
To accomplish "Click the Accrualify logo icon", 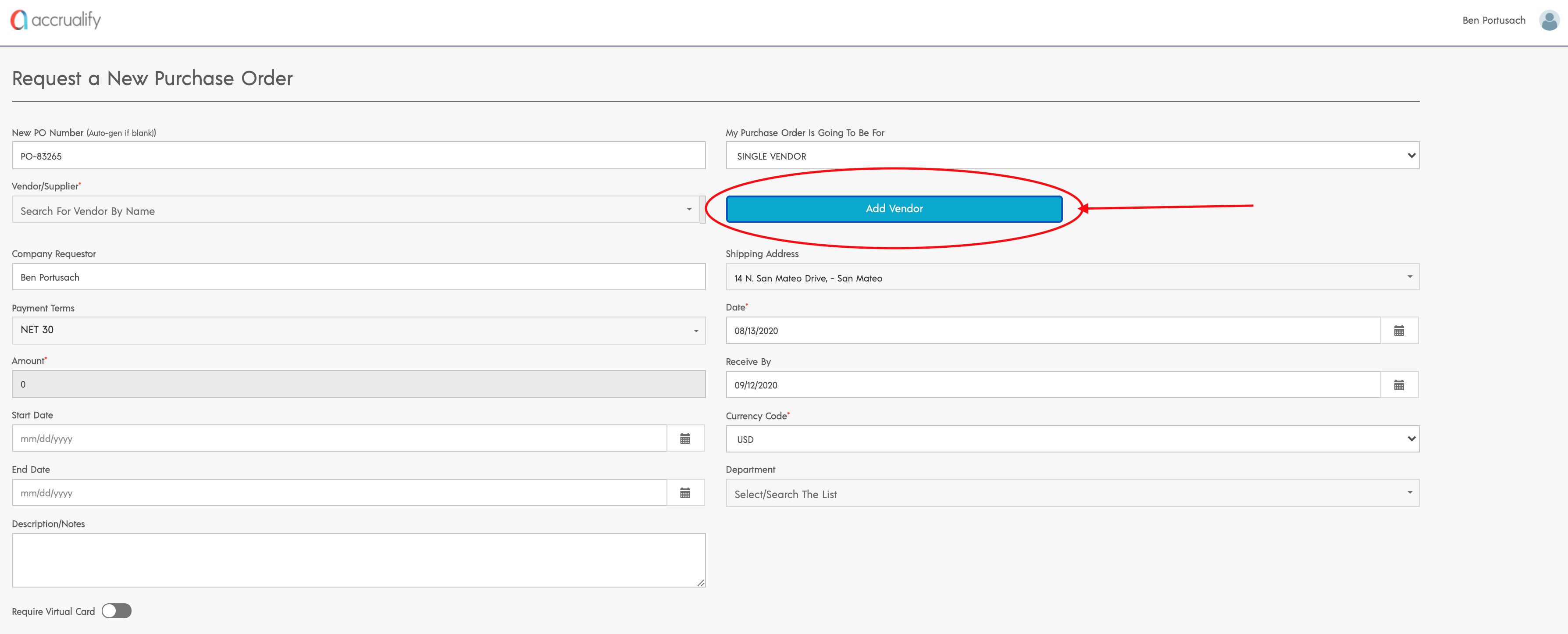I will (x=19, y=20).
